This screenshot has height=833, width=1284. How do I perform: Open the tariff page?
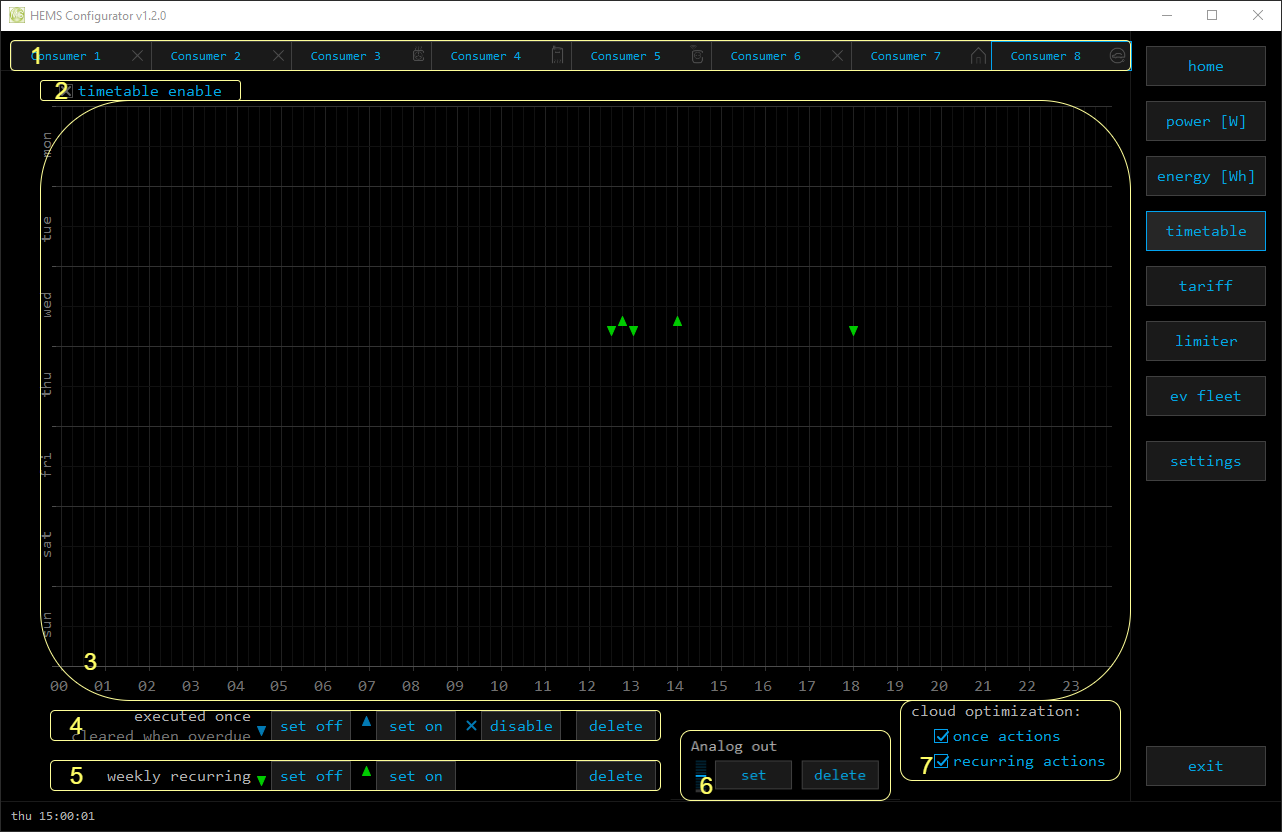pos(1205,286)
